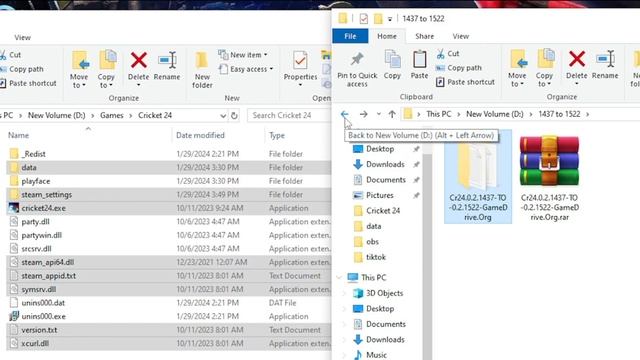Open Copy to dropdown in Cricket 24 window
The image size is (640, 360).
click(106, 70)
